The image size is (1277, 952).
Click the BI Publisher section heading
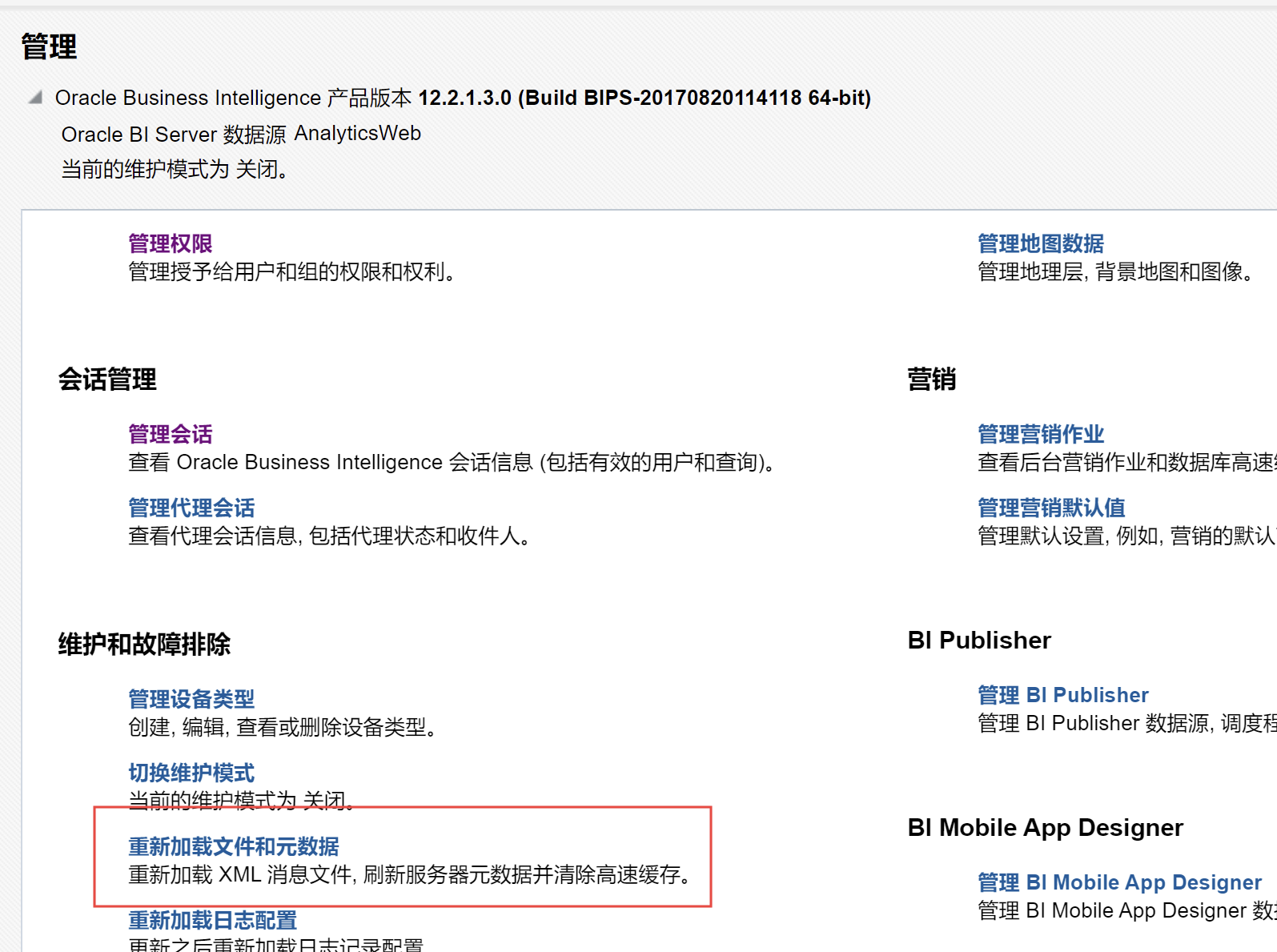pyautogui.click(x=979, y=641)
